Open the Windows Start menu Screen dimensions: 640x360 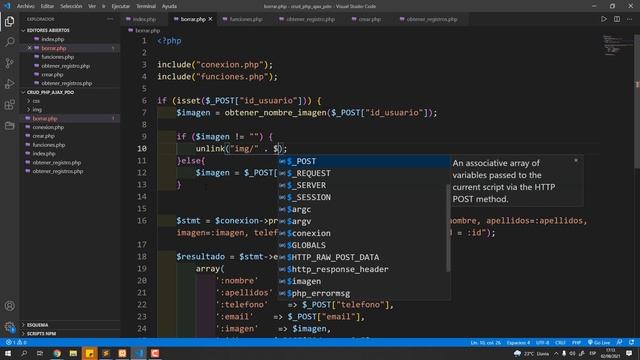pos(8,353)
